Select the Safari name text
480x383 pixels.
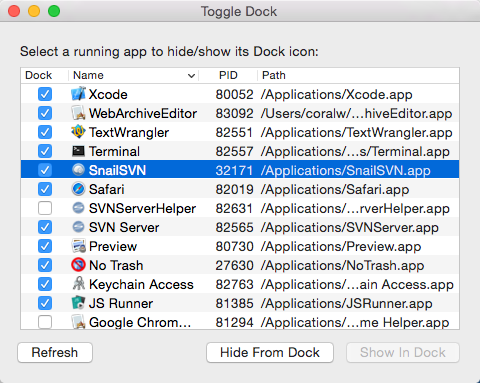(x=107, y=189)
